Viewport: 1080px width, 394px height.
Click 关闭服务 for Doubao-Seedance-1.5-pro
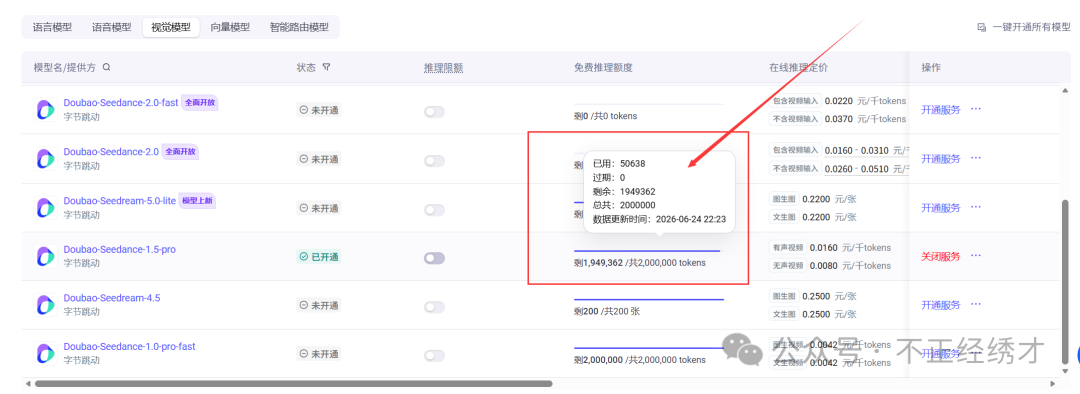[x=940, y=256]
